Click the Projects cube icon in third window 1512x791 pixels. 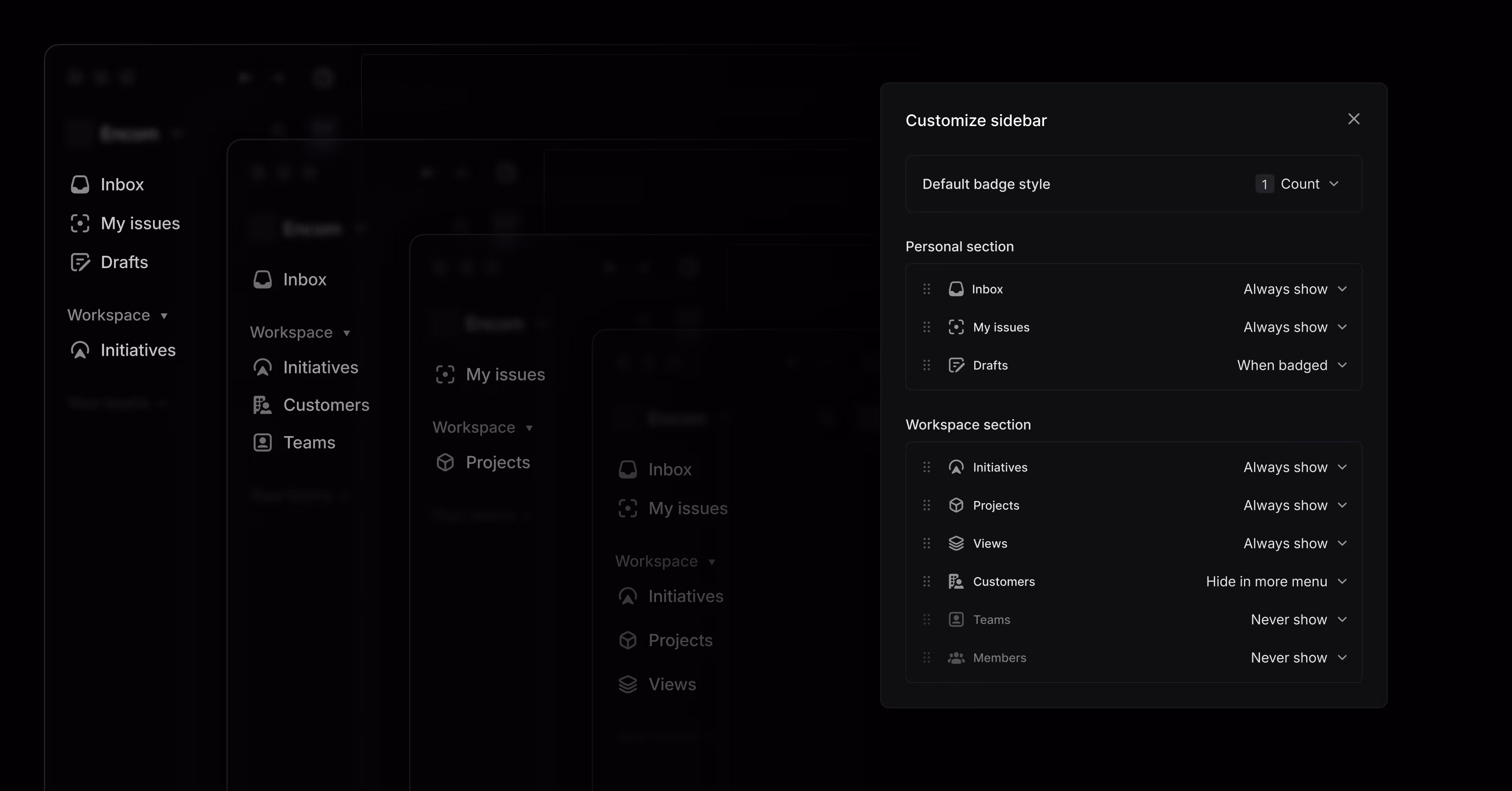click(x=446, y=463)
